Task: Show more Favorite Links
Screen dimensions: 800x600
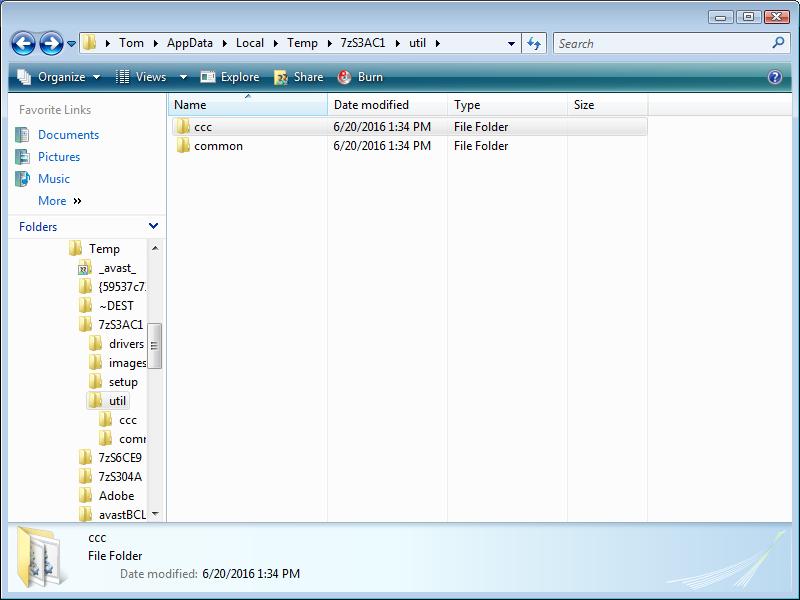Action: 59,201
